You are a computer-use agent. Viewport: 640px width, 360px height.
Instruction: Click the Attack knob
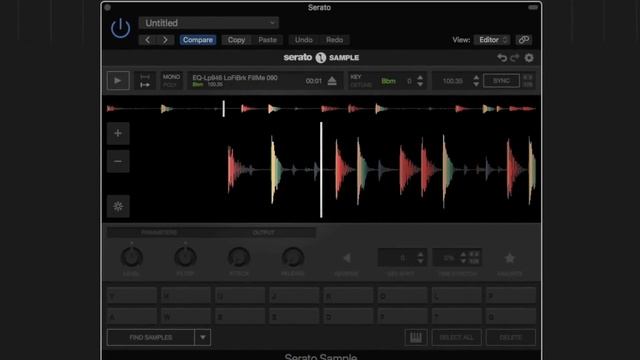click(239, 257)
